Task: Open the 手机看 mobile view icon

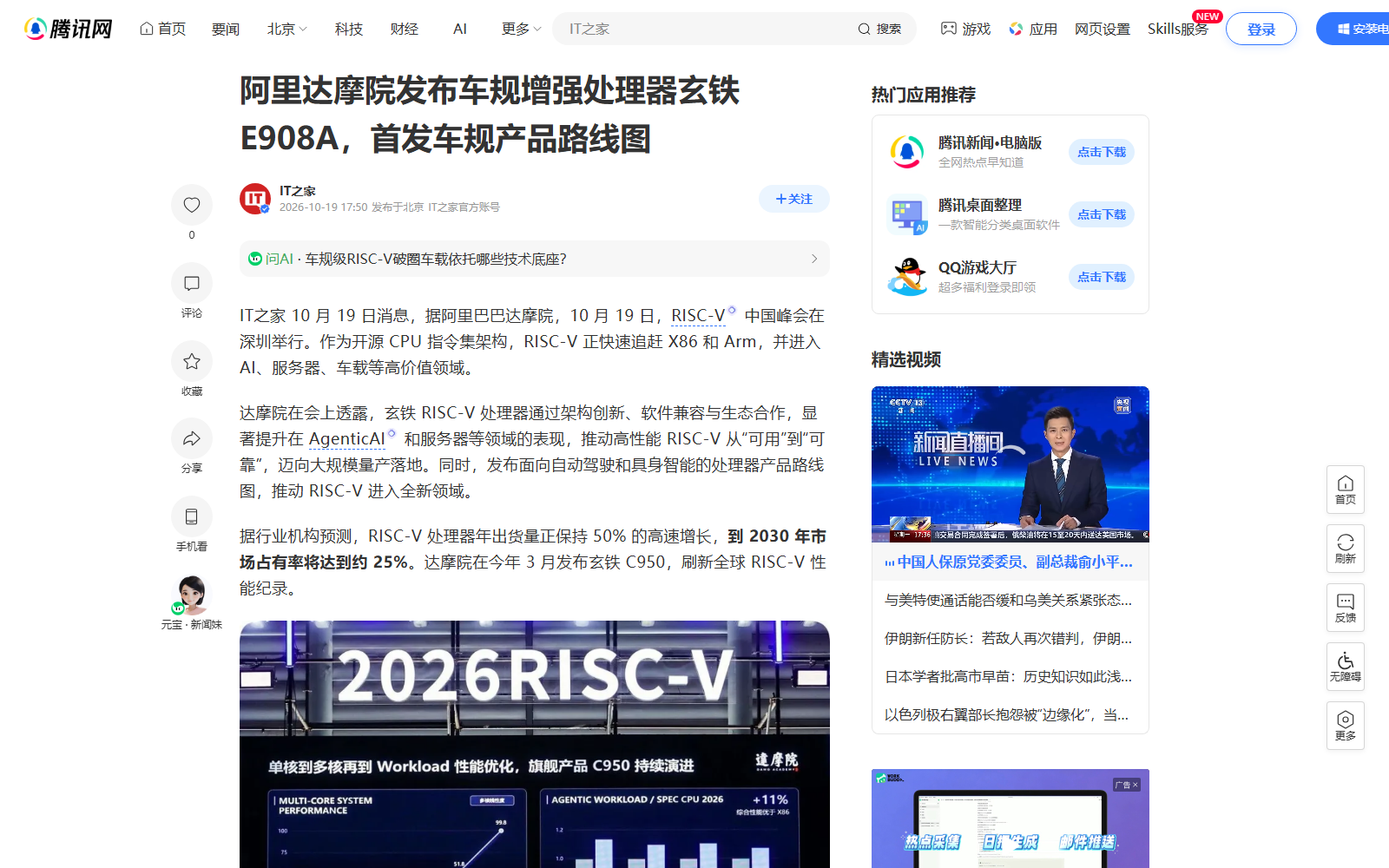Action: coord(192,516)
